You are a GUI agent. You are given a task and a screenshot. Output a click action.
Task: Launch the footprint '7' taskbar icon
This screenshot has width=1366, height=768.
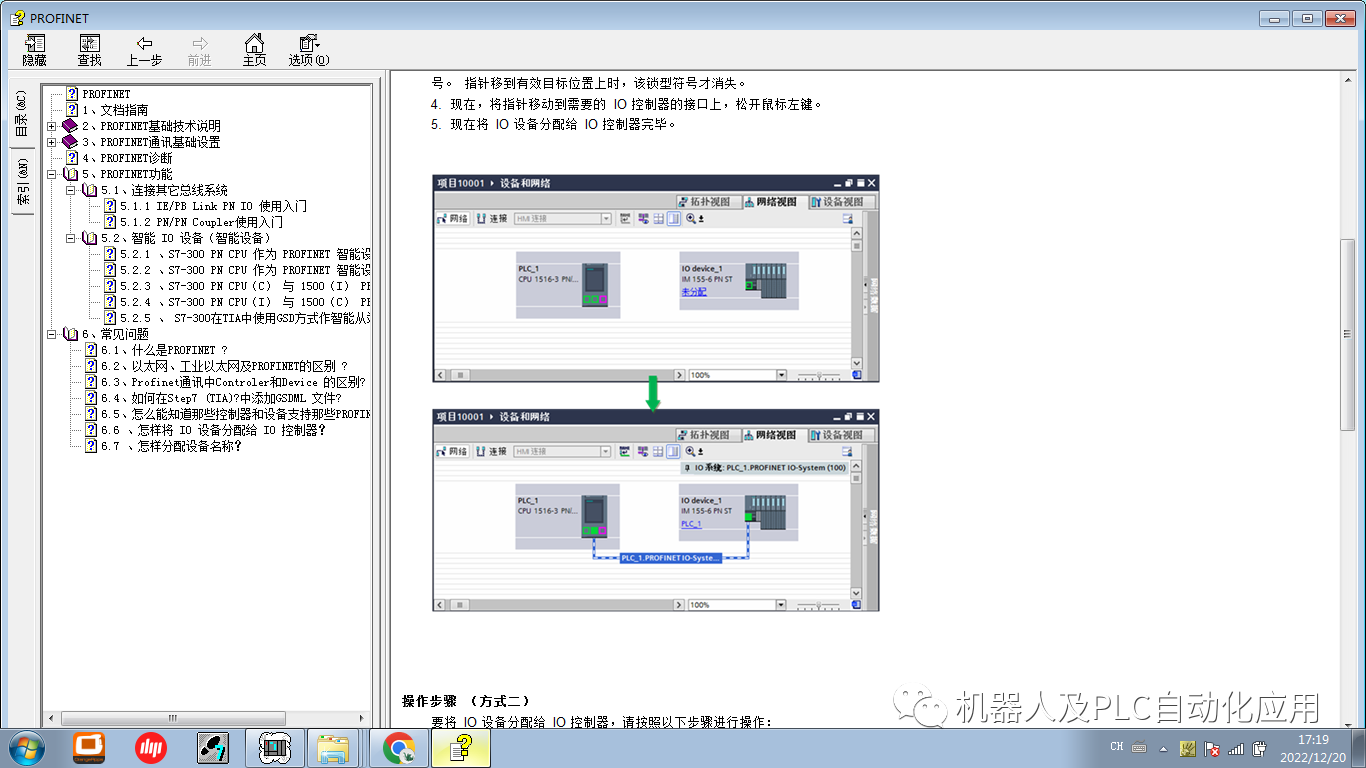point(213,748)
